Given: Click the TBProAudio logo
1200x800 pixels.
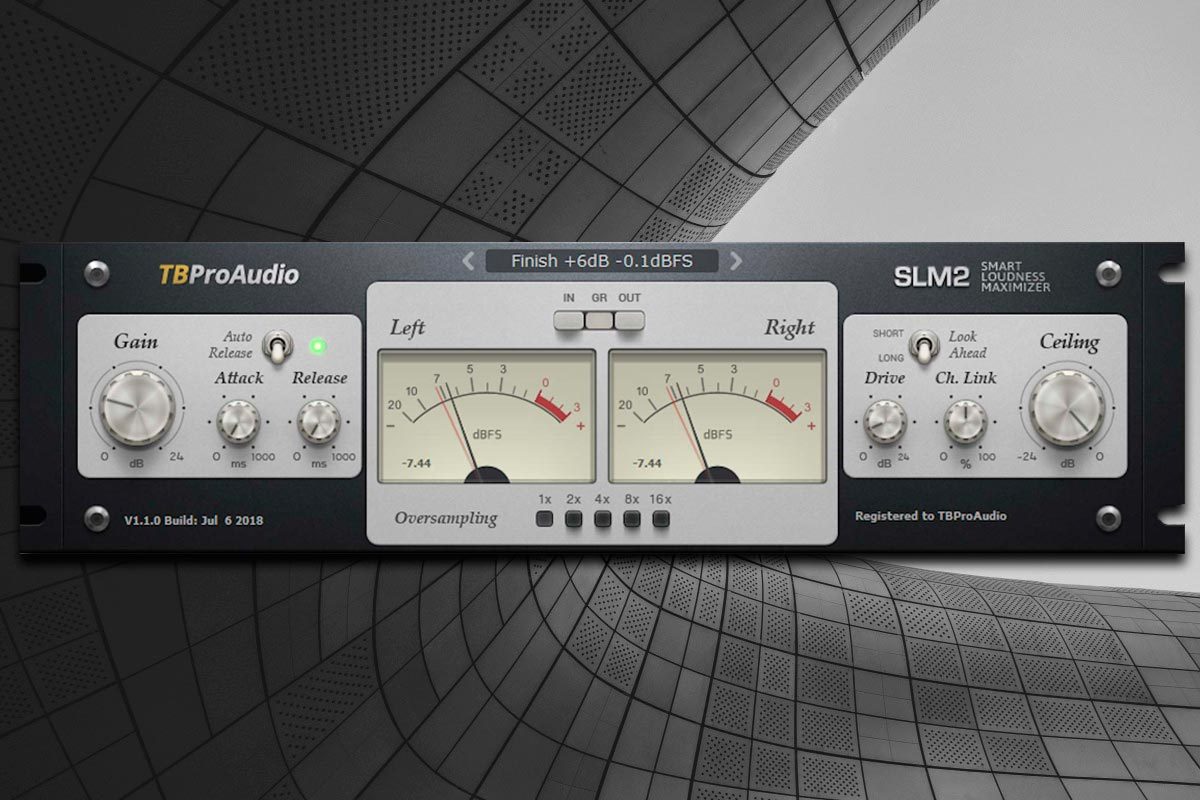Looking at the screenshot, I should coord(229,274).
